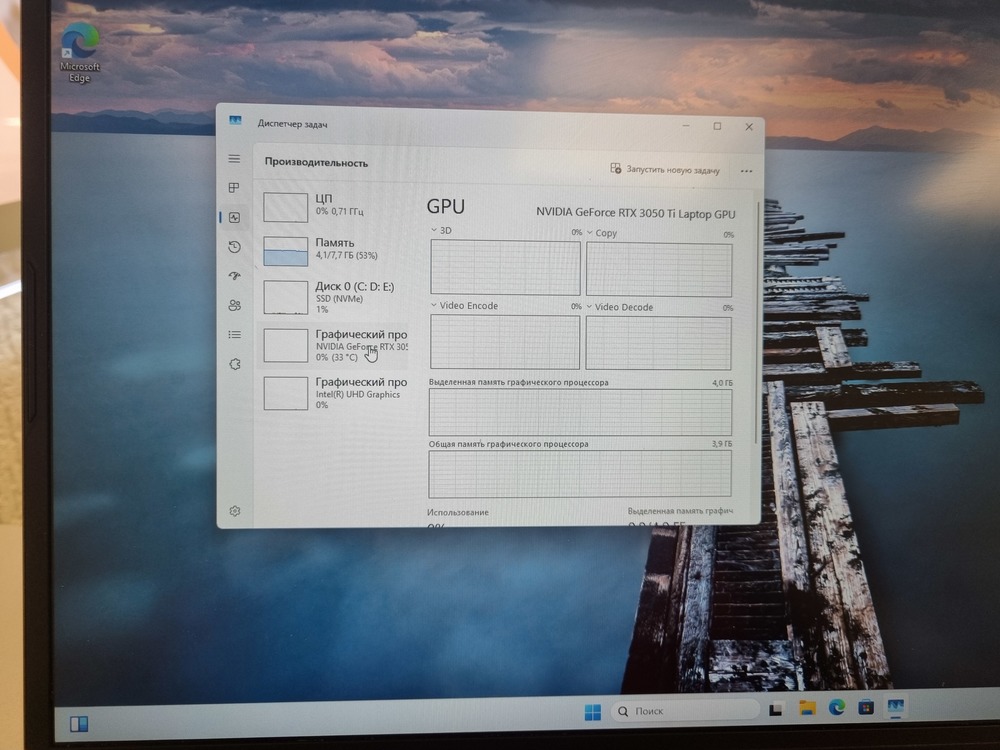
Task: Open Task View on the taskbar
Action: pos(776,709)
